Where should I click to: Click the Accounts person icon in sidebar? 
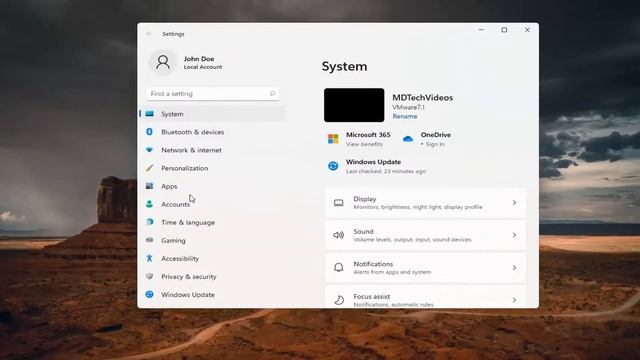tap(149, 204)
